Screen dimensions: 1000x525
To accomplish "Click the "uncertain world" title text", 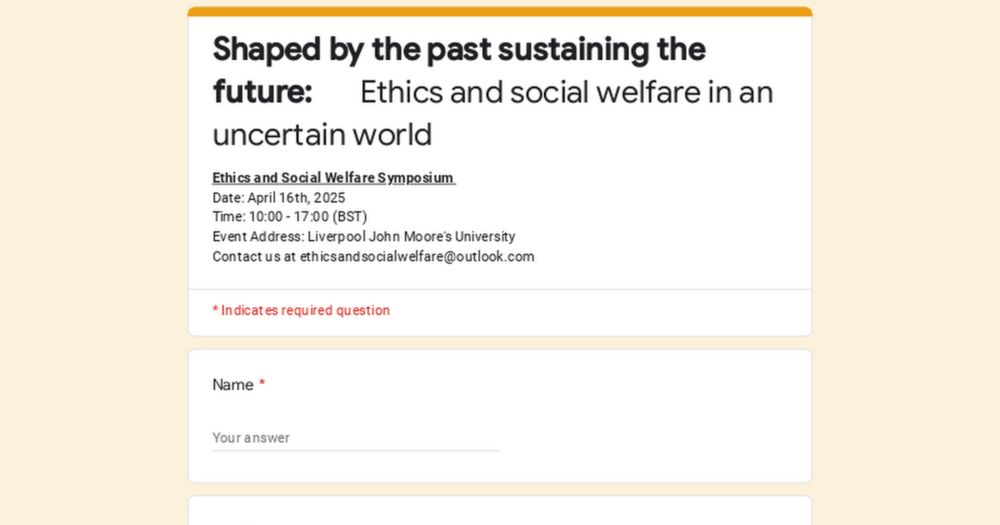I will click(x=322, y=135).
